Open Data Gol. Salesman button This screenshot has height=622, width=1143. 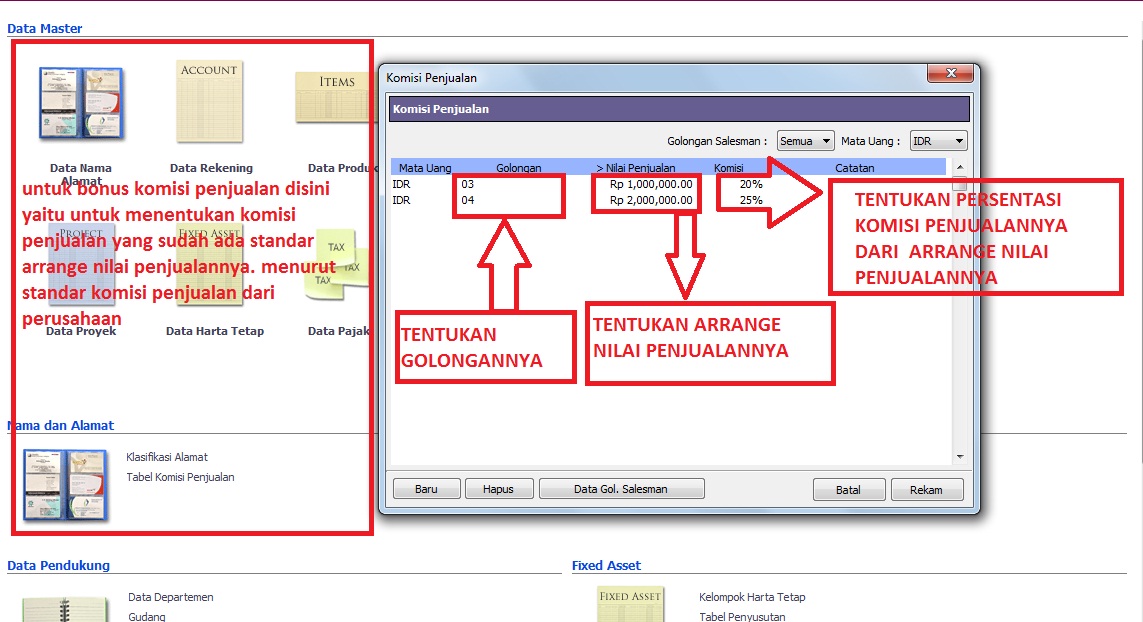[x=621, y=489]
